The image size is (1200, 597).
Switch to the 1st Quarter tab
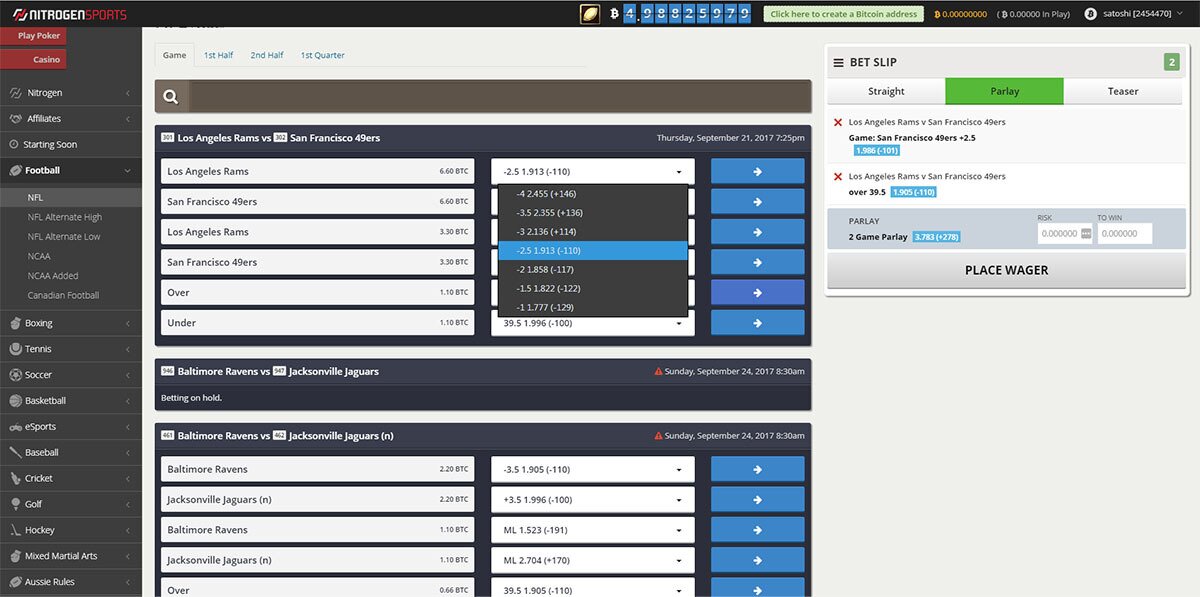click(x=323, y=55)
